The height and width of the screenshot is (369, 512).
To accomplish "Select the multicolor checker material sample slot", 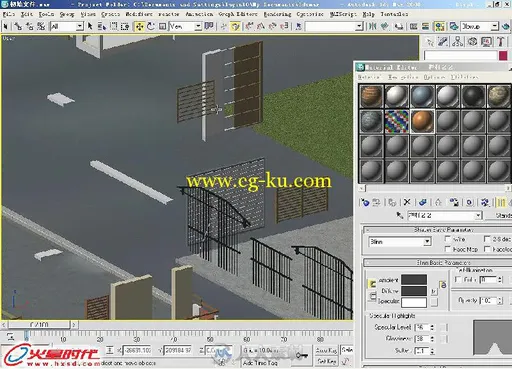I will 397,121.
